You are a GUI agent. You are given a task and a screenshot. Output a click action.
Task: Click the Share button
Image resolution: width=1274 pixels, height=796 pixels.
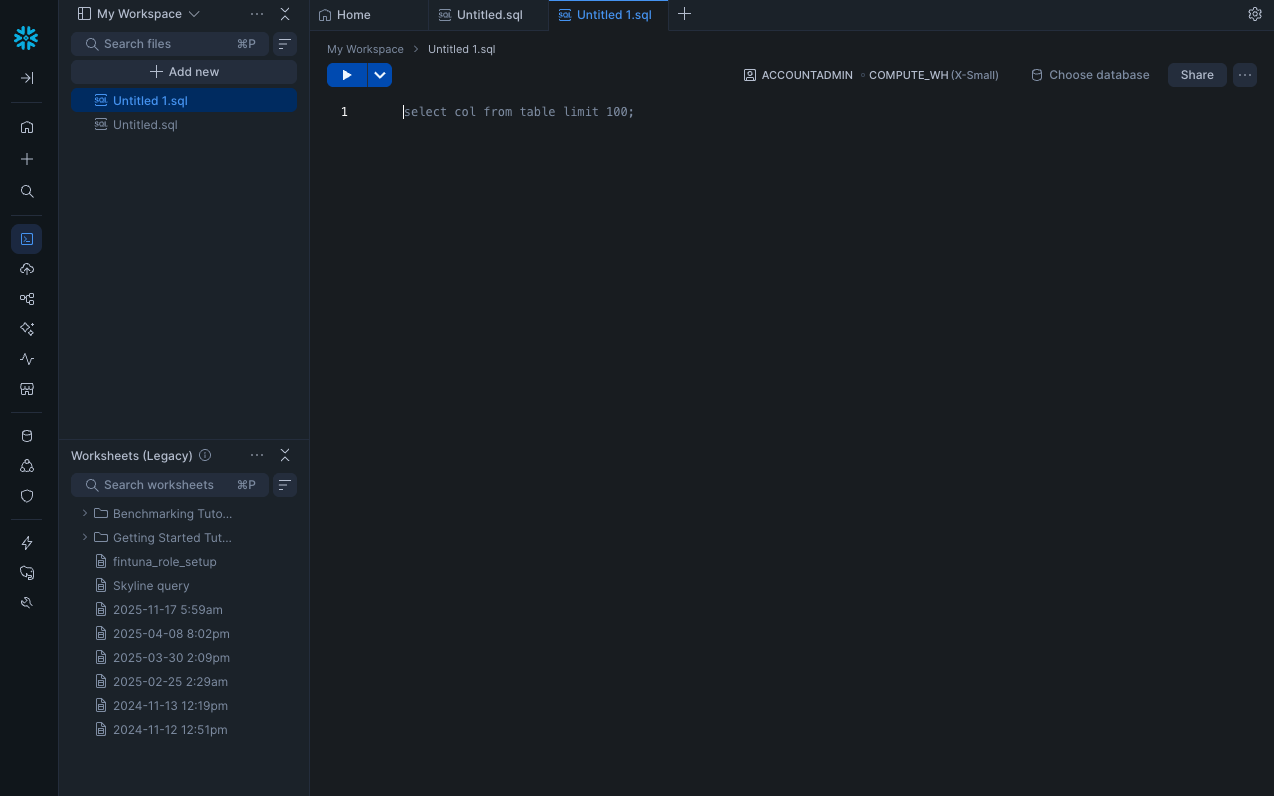[x=1197, y=75]
